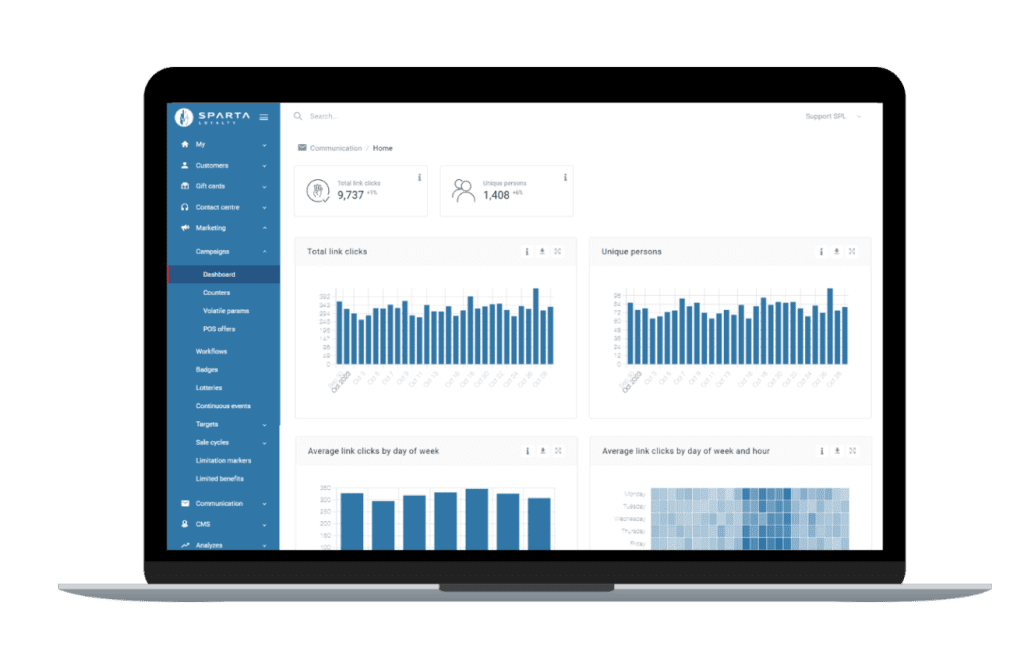This screenshot has height=669, width=1024.
Task: Click the search magnifier icon
Action: [x=298, y=116]
